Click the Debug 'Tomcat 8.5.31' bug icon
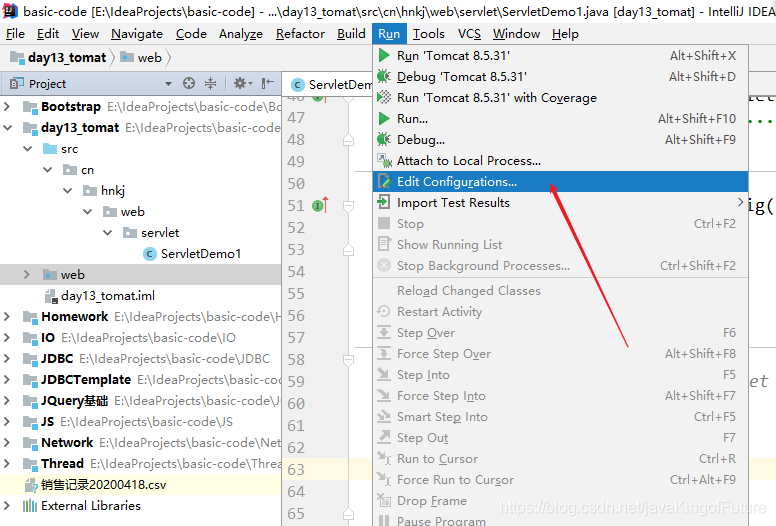Image resolution: width=776 pixels, height=526 pixels. 384,77
